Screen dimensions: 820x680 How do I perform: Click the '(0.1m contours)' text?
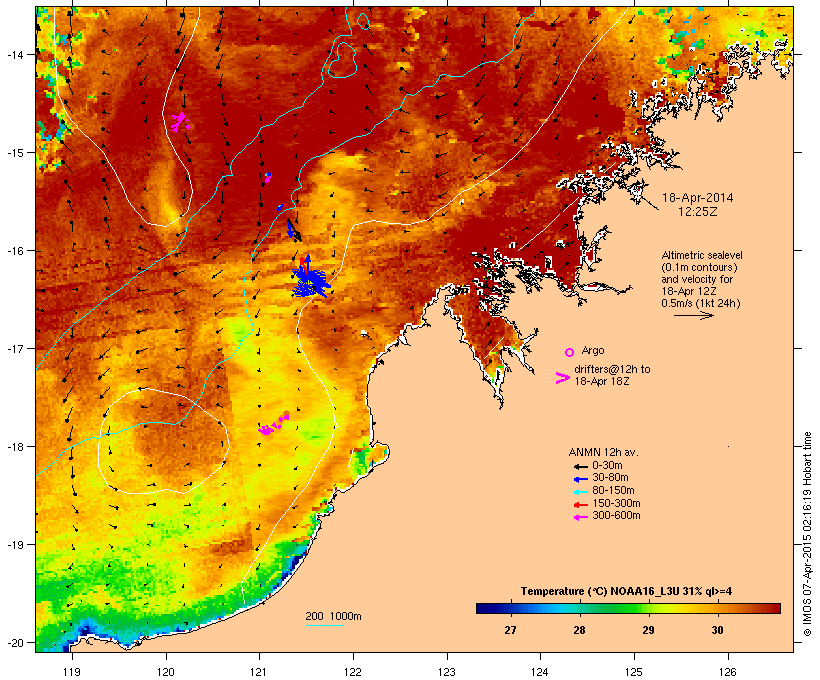699,267
